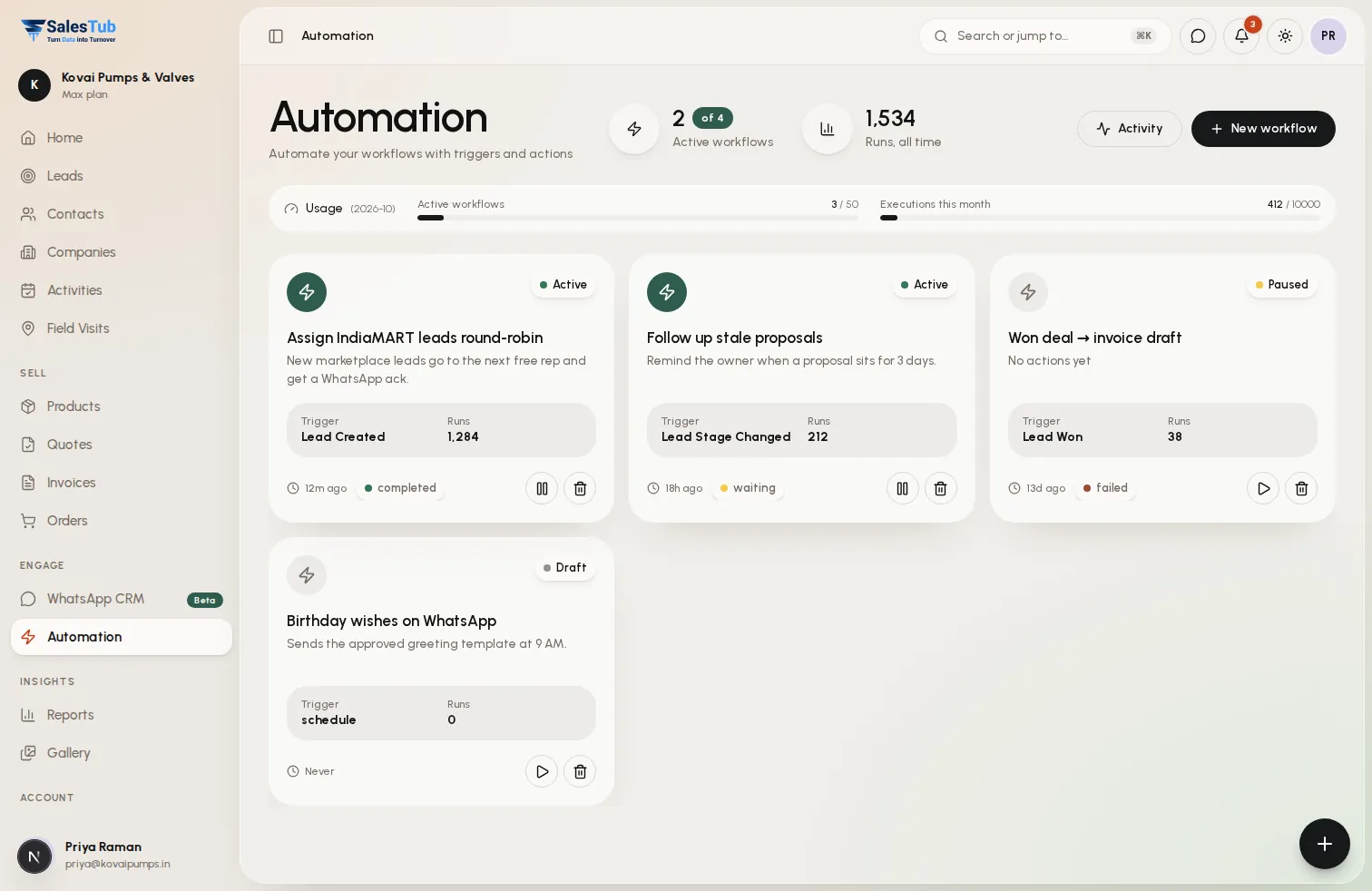Click the 'Lead Stage Changed' trigger value

click(x=726, y=436)
